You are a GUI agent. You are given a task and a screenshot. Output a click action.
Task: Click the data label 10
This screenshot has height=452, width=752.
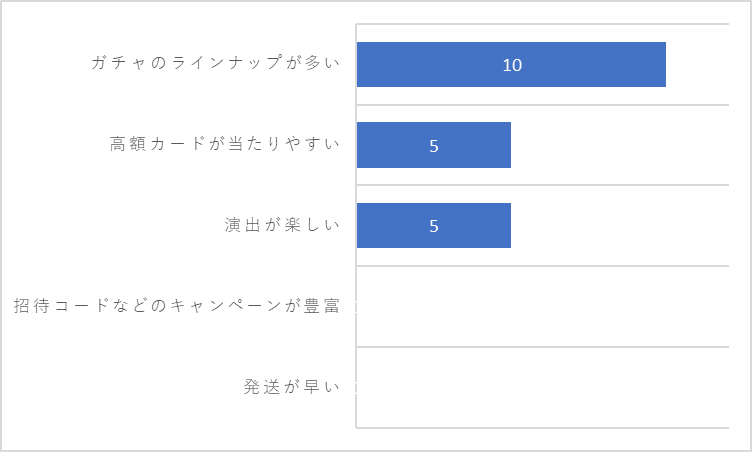click(x=512, y=65)
